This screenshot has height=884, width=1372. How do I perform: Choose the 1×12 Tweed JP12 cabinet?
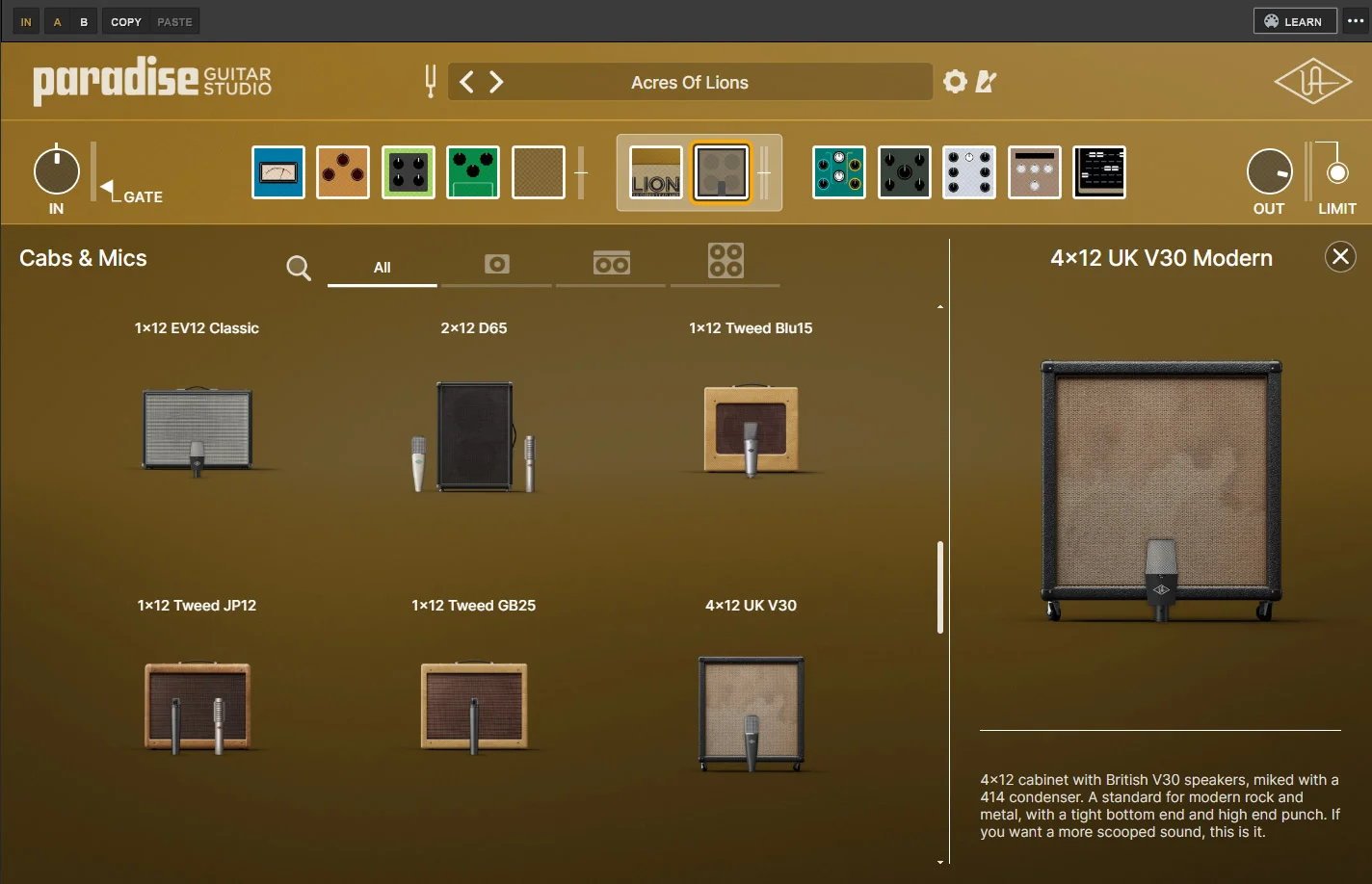pyautogui.click(x=197, y=708)
